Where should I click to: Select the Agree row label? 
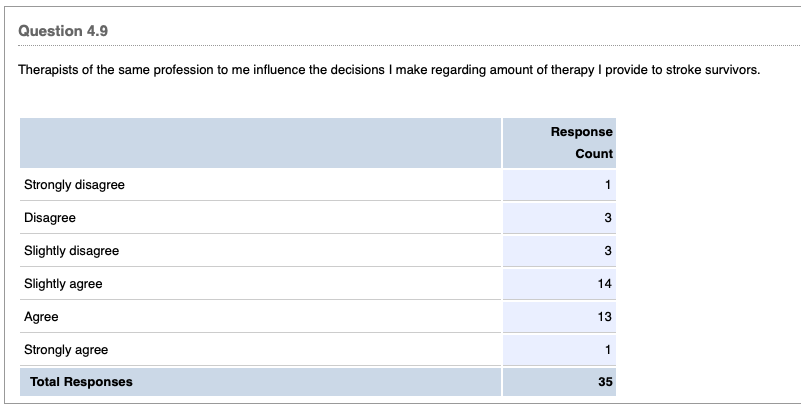[x=41, y=317]
